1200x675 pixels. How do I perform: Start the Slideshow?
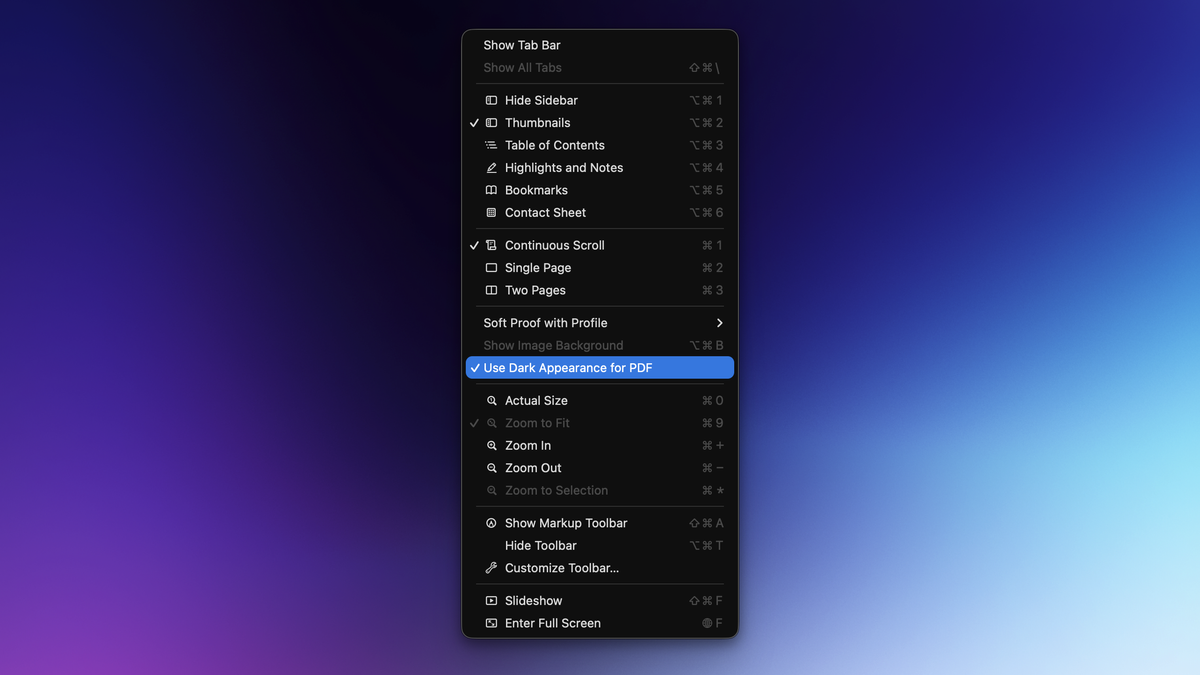point(533,601)
